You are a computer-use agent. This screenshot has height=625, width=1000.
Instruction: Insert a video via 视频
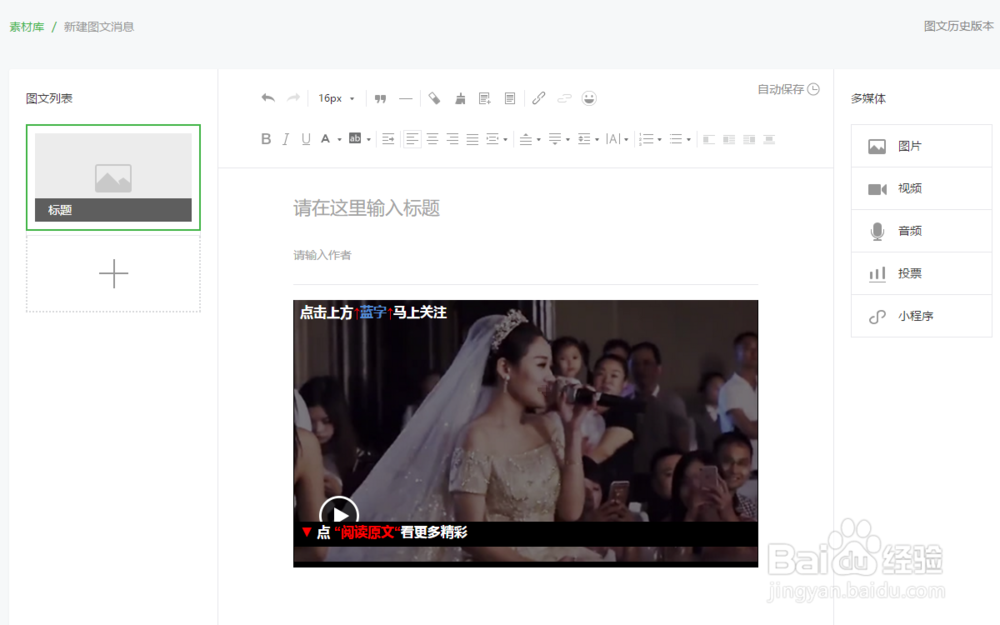(922, 188)
